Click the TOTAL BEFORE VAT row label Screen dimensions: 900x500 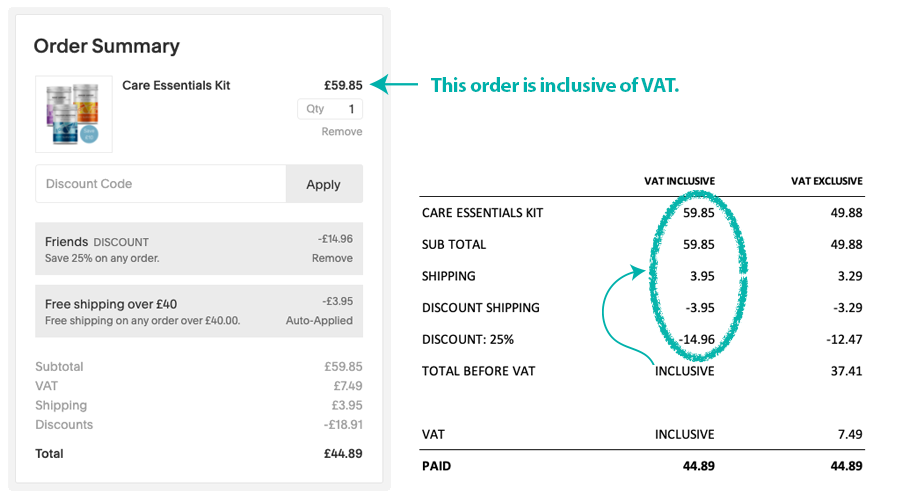tap(479, 371)
